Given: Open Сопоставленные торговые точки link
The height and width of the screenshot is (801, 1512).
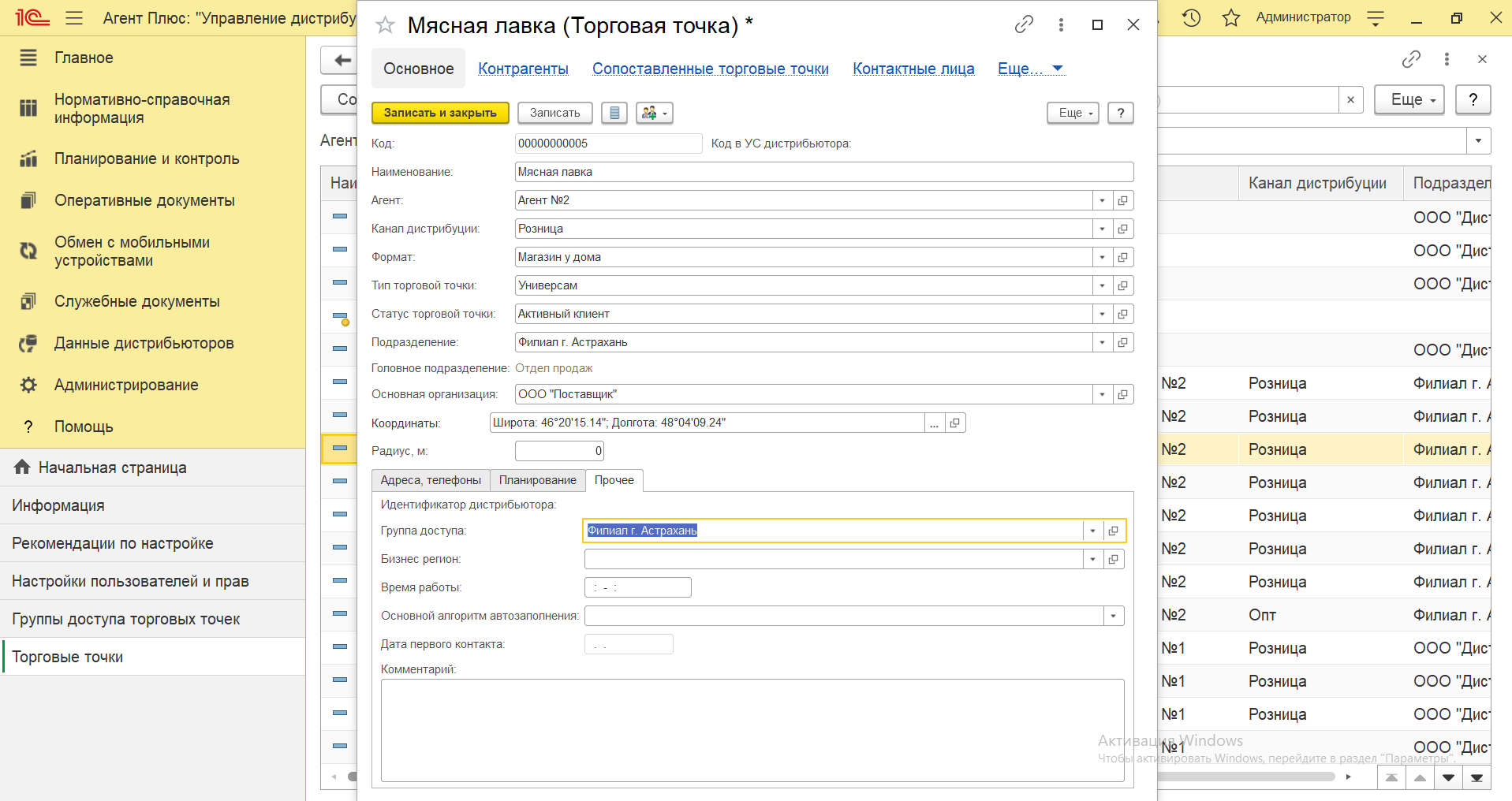Looking at the screenshot, I should [x=711, y=69].
